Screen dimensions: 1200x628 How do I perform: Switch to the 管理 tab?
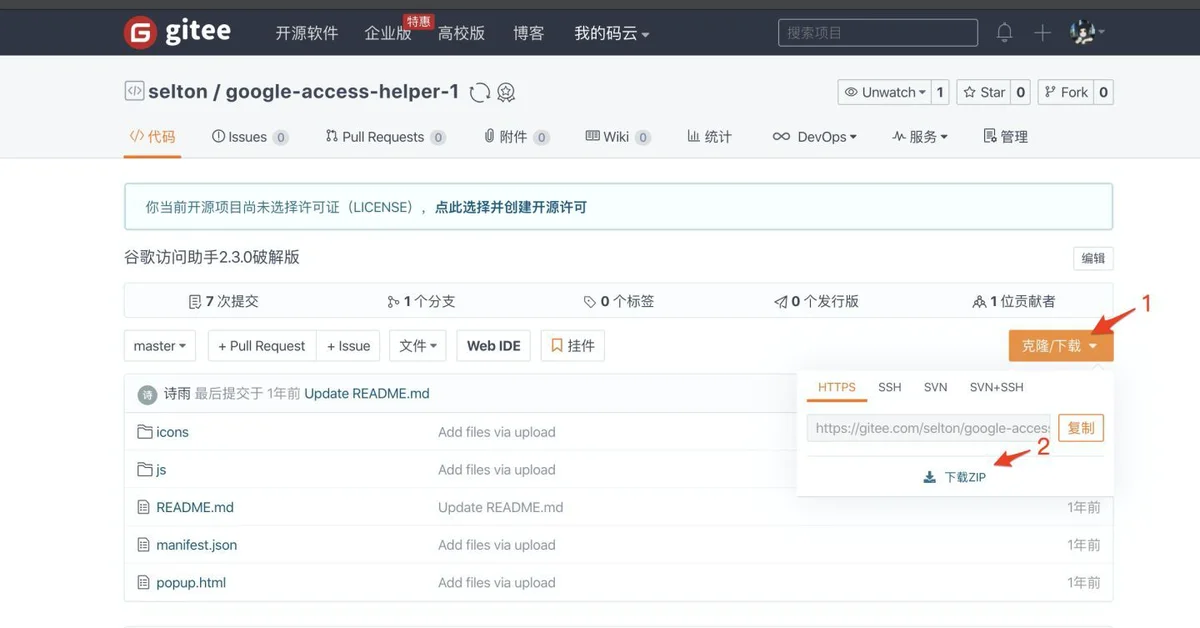coord(1006,137)
